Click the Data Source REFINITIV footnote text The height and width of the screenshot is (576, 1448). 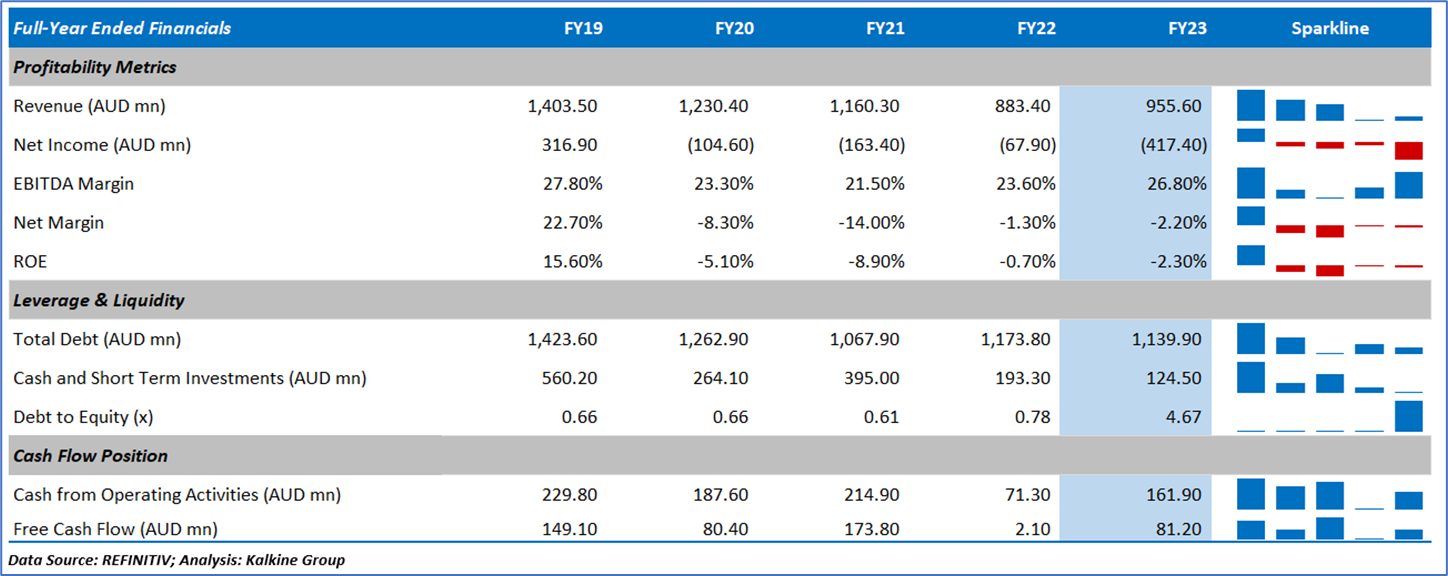click(178, 560)
